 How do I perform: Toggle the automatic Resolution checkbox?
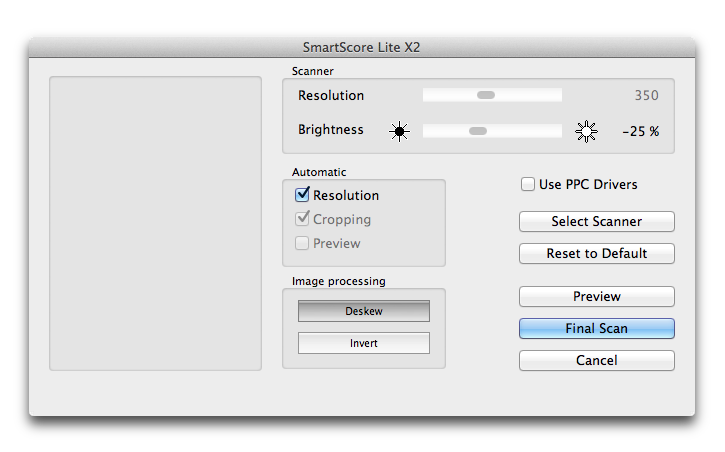click(x=303, y=195)
